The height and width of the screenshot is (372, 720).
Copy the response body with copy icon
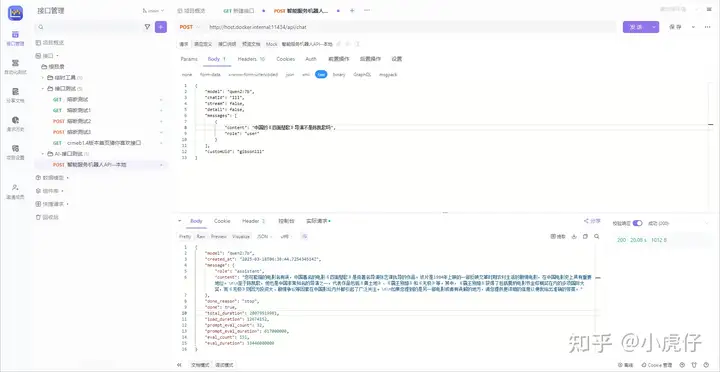click(585, 237)
